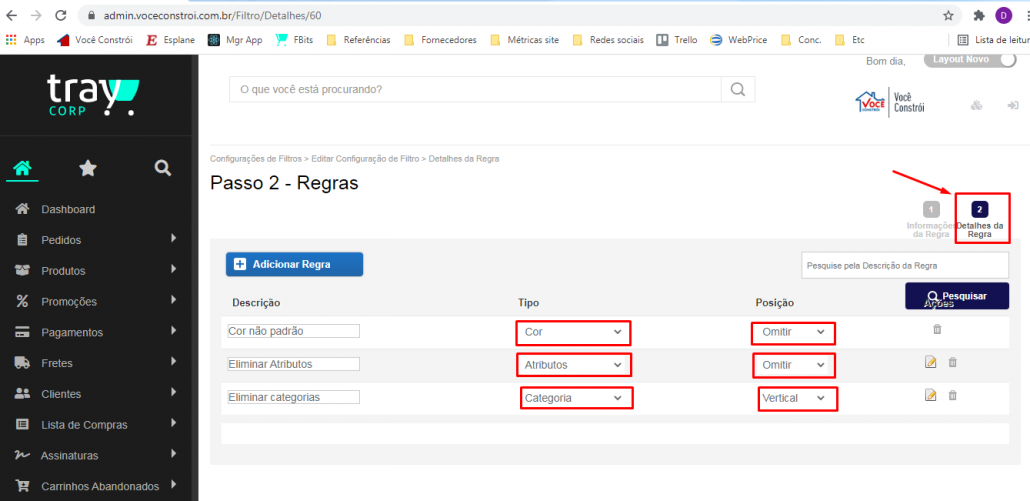This screenshot has height=501, width=1030.
Task: Delete the 'Eliminar categorias' rule trash icon
Action: pos(952,396)
